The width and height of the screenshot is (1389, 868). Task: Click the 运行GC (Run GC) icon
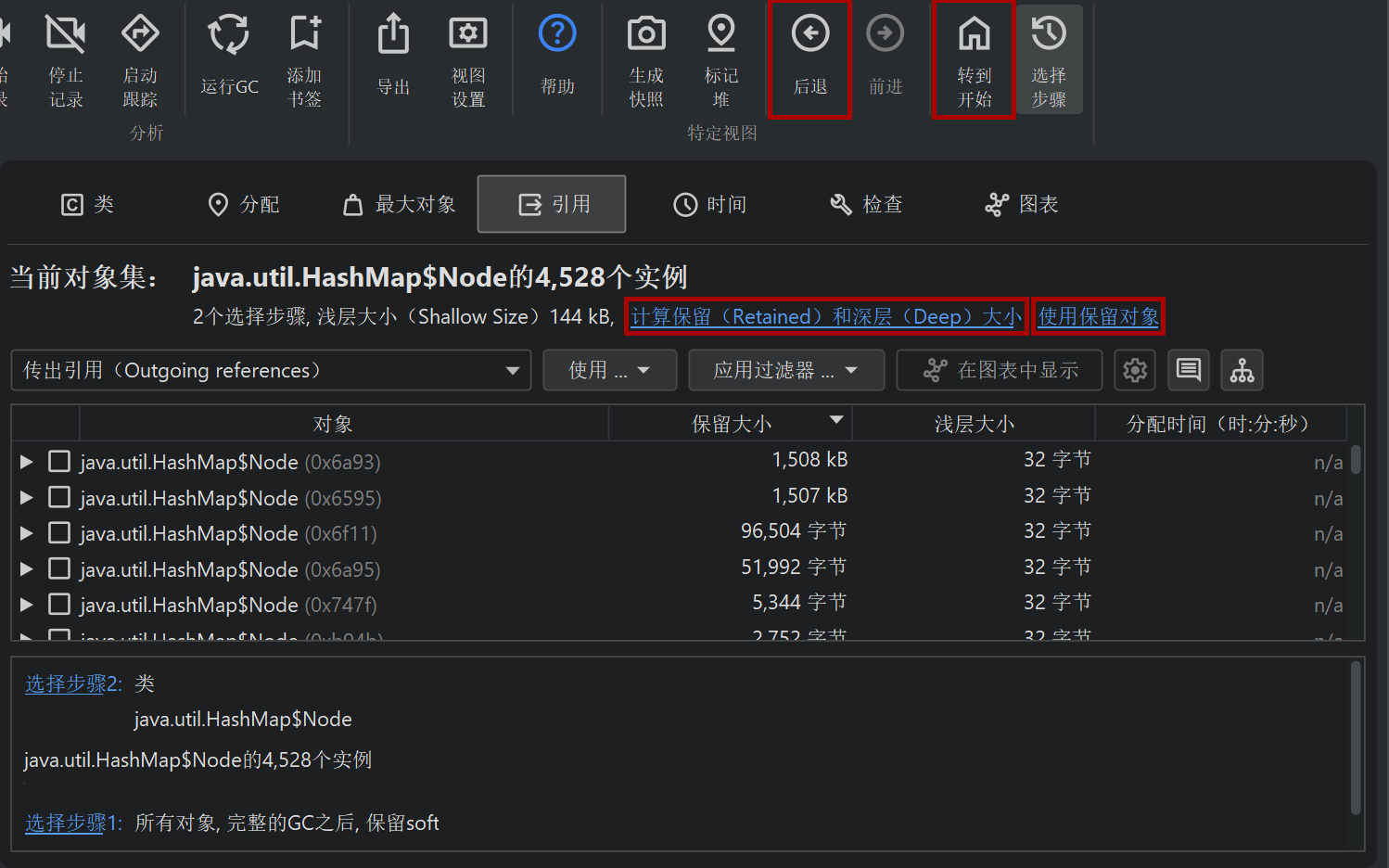click(x=228, y=35)
